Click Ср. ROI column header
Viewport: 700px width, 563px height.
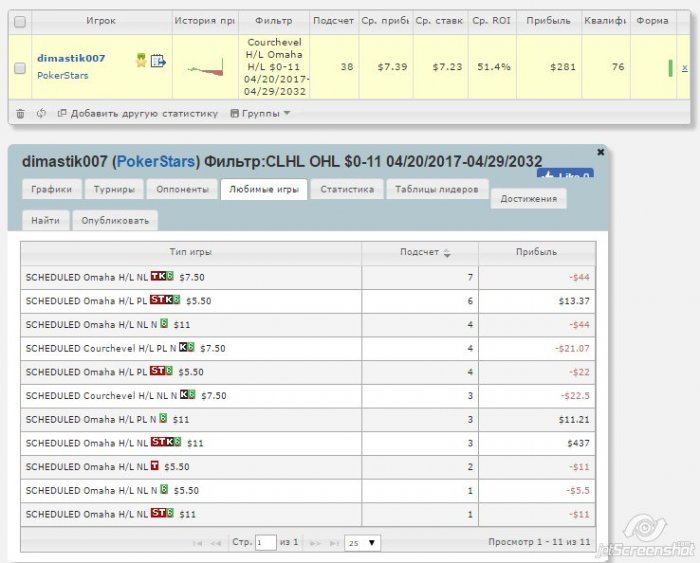(x=492, y=21)
